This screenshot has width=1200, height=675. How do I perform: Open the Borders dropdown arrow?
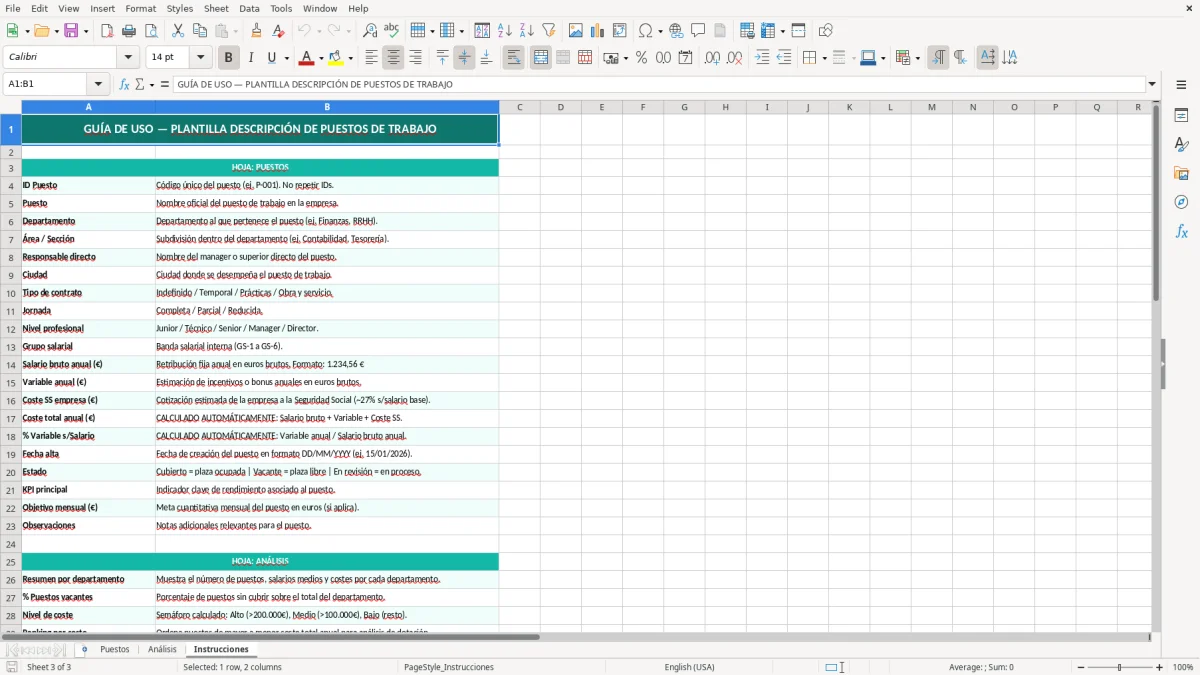tap(824, 58)
